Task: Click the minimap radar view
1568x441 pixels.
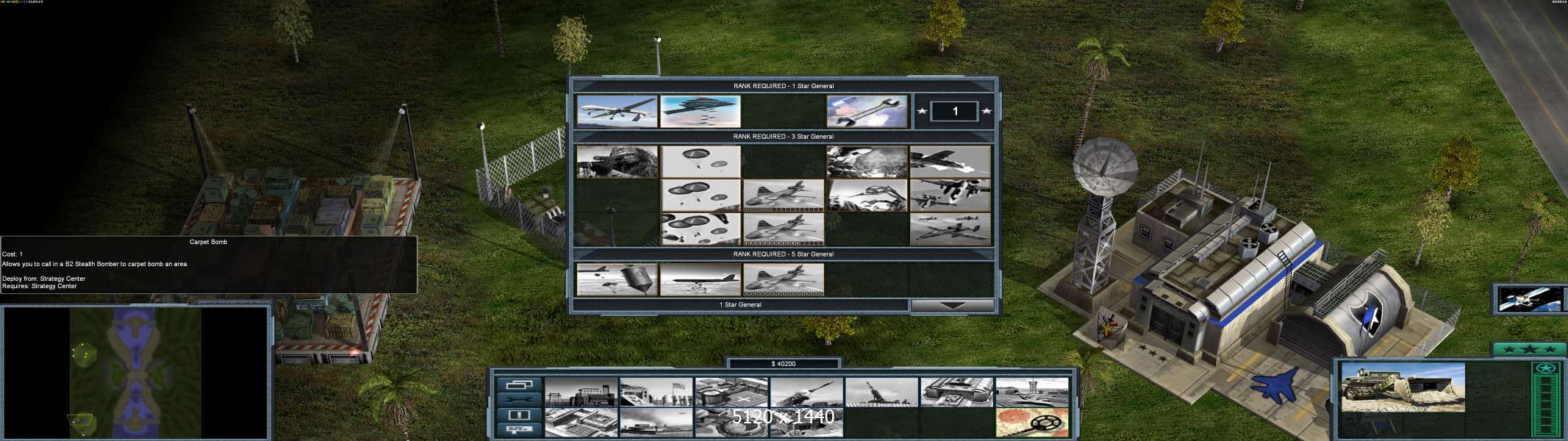Action: pyautogui.click(x=135, y=373)
